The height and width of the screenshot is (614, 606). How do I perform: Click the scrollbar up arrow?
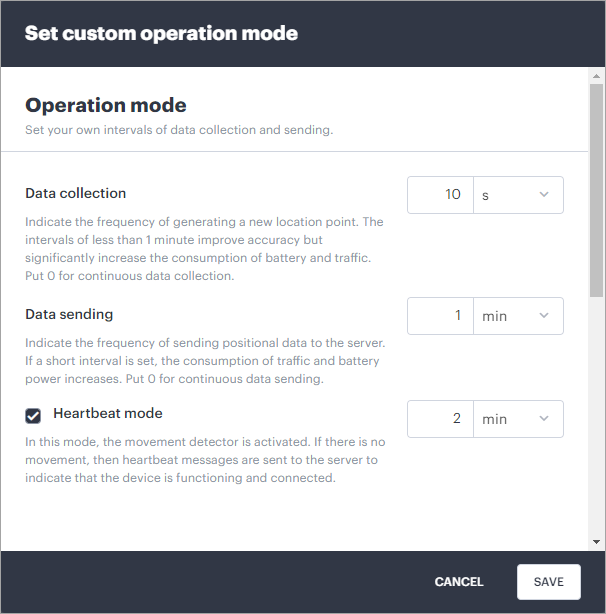(x=596, y=76)
